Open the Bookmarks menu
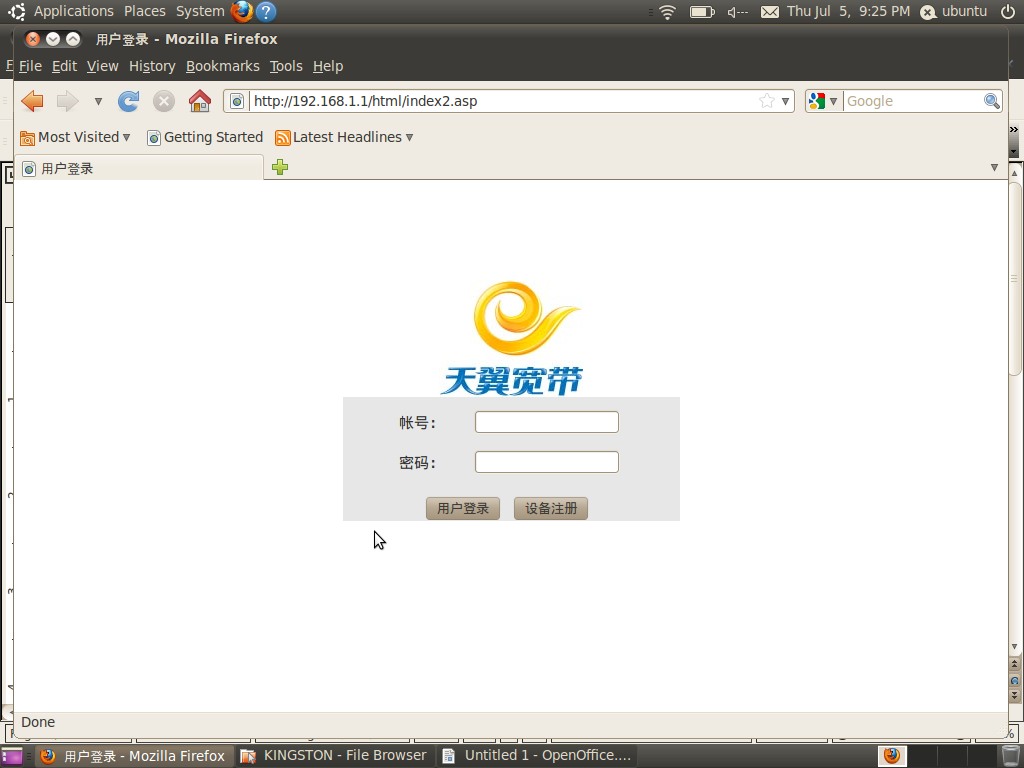 [223, 66]
